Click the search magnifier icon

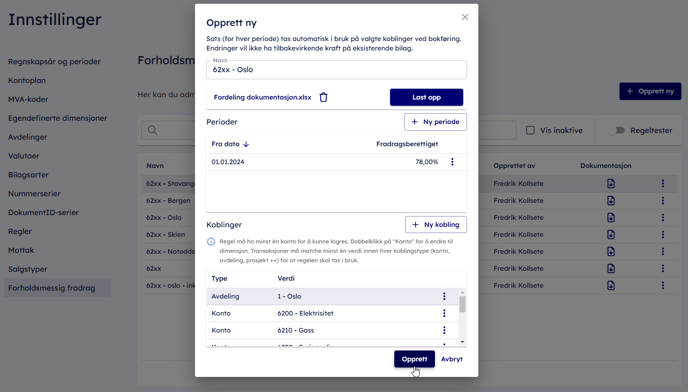point(152,130)
